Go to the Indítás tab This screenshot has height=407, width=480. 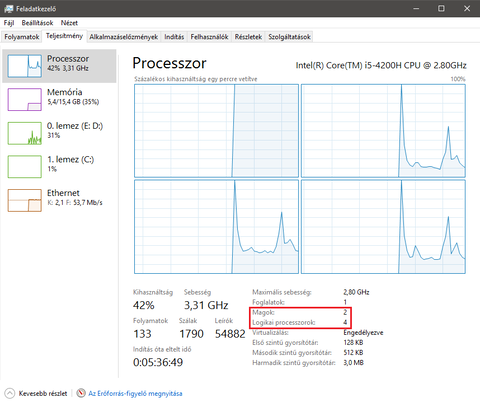[174, 37]
